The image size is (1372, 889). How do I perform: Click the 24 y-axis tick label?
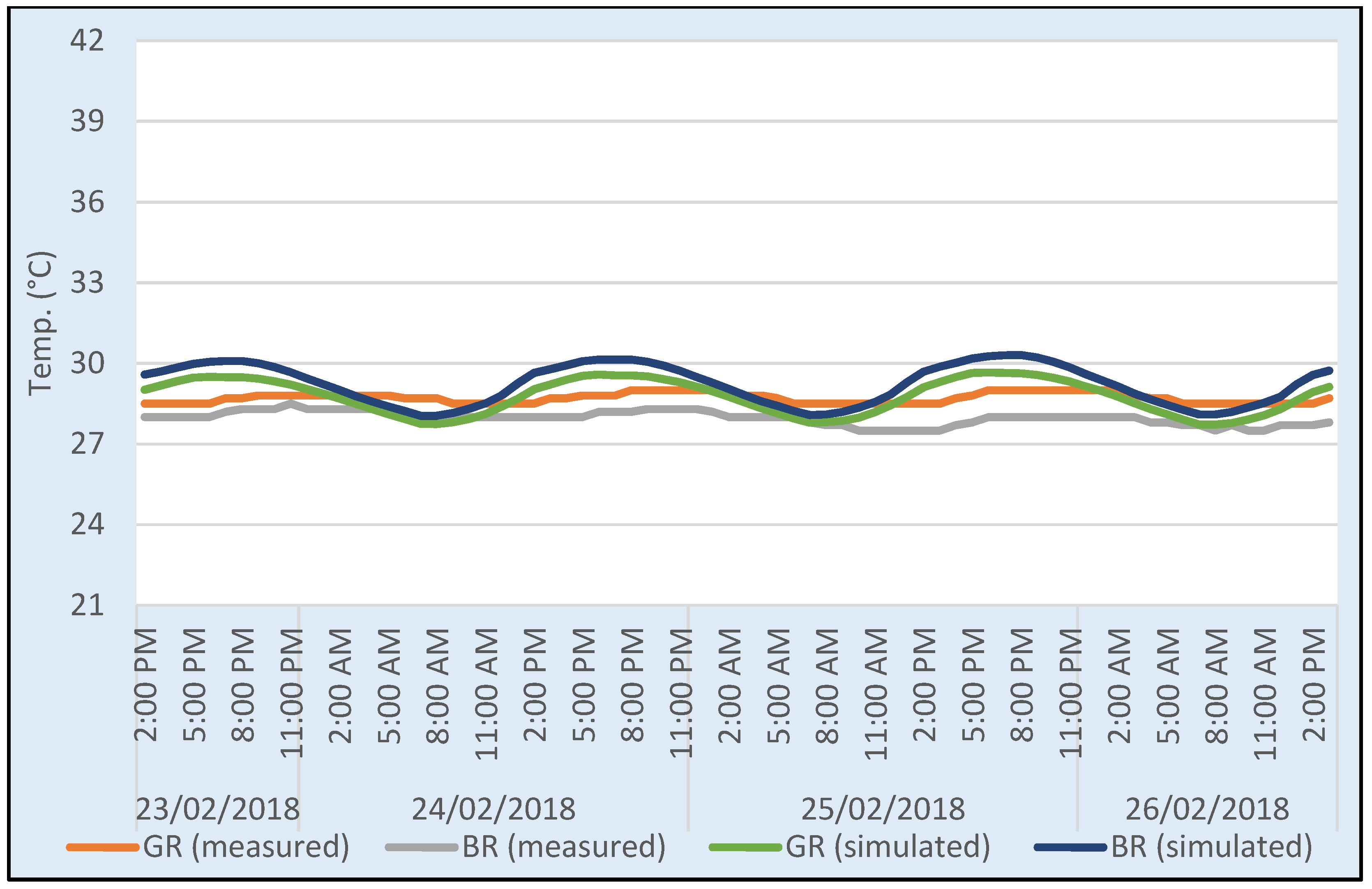pyautogui.click(x=87, y=524)
